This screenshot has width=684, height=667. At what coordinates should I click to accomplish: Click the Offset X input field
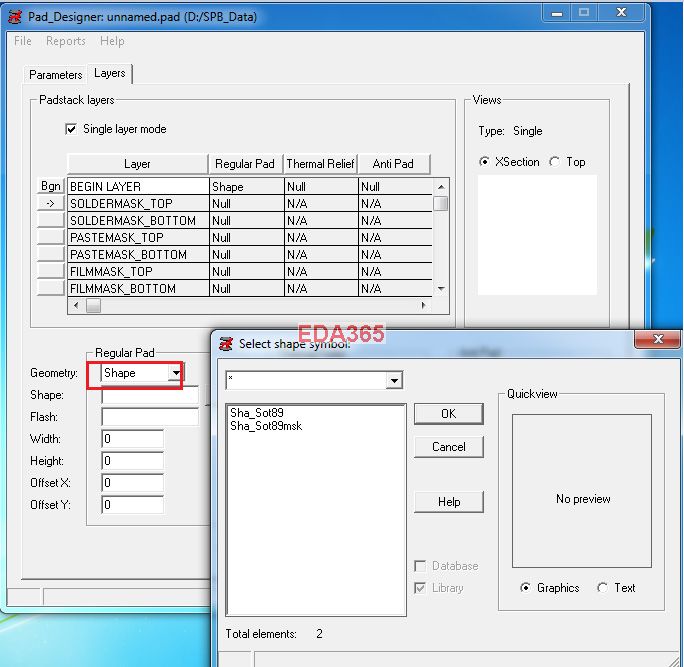133,483
